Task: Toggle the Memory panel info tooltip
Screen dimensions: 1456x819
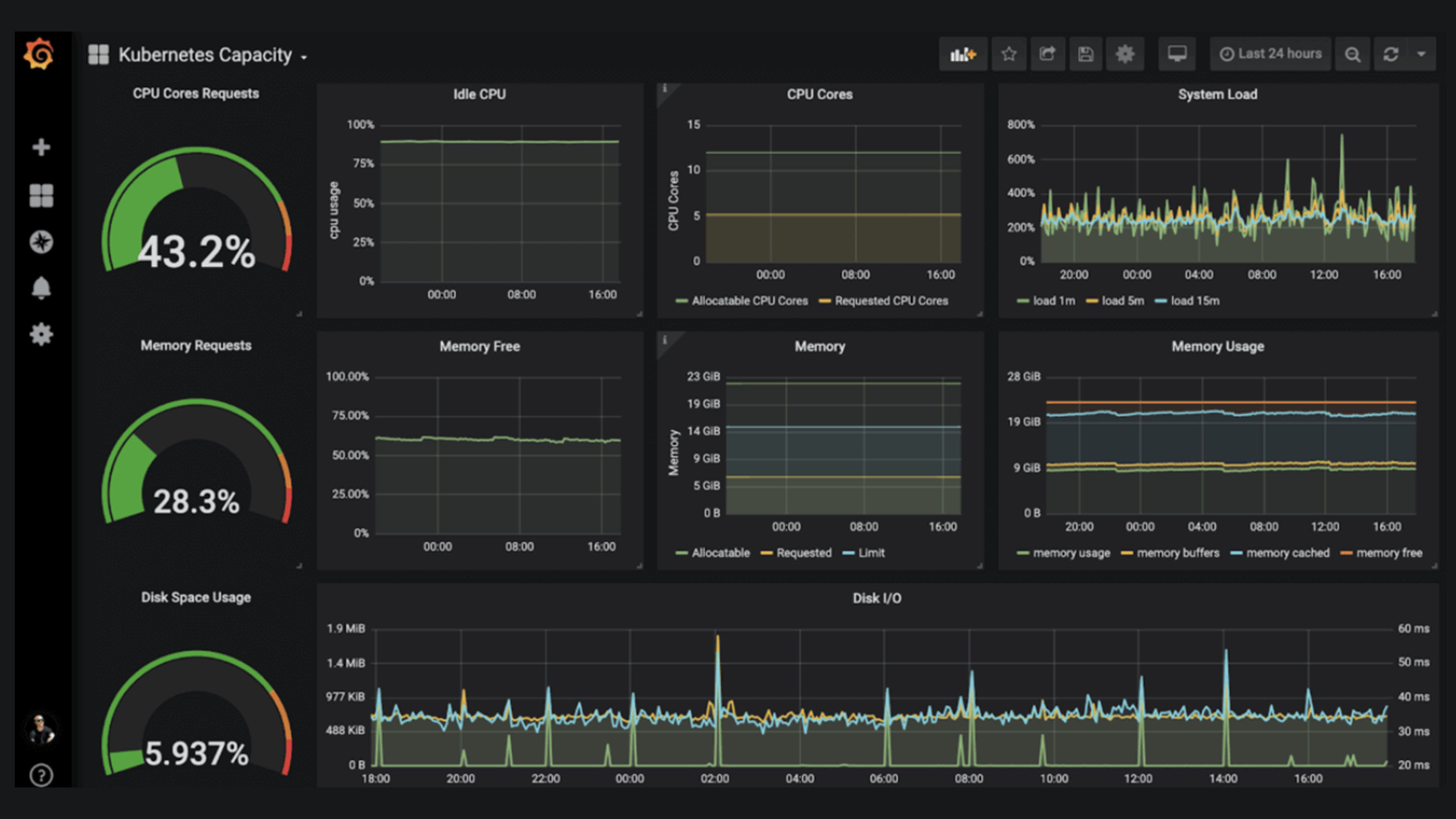Action: click(x=665, y=339)
